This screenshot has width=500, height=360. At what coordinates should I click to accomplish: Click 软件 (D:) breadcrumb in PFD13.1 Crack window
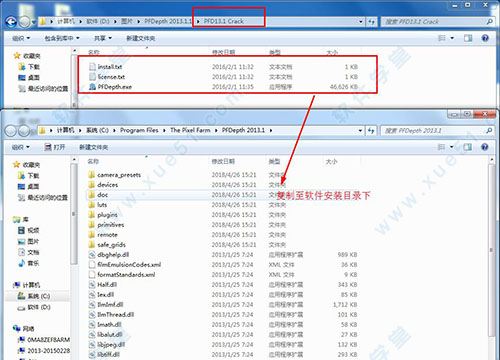click(x=98, y=21)
